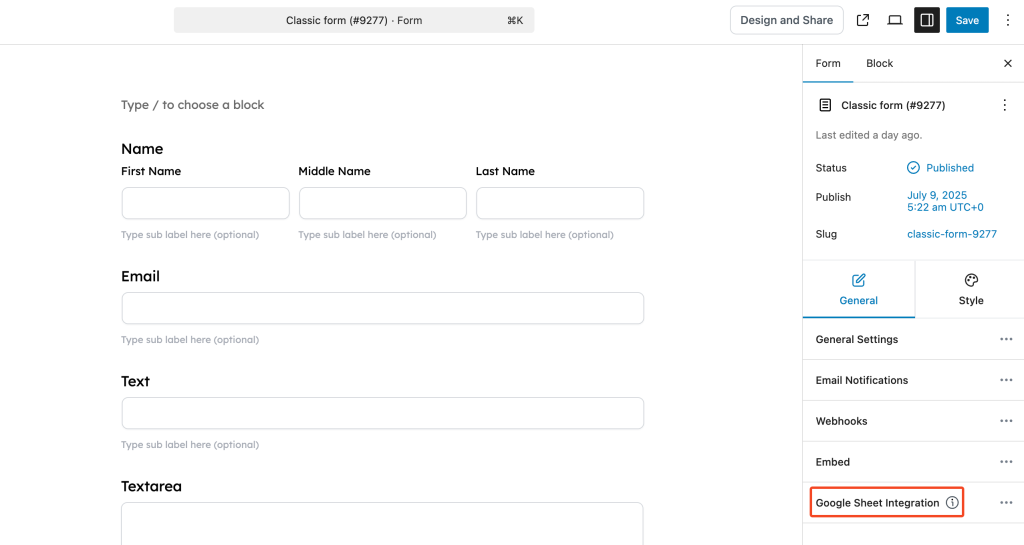
Task: Click the Classic form (#9277) sidebar title
Action: point(893,105)
